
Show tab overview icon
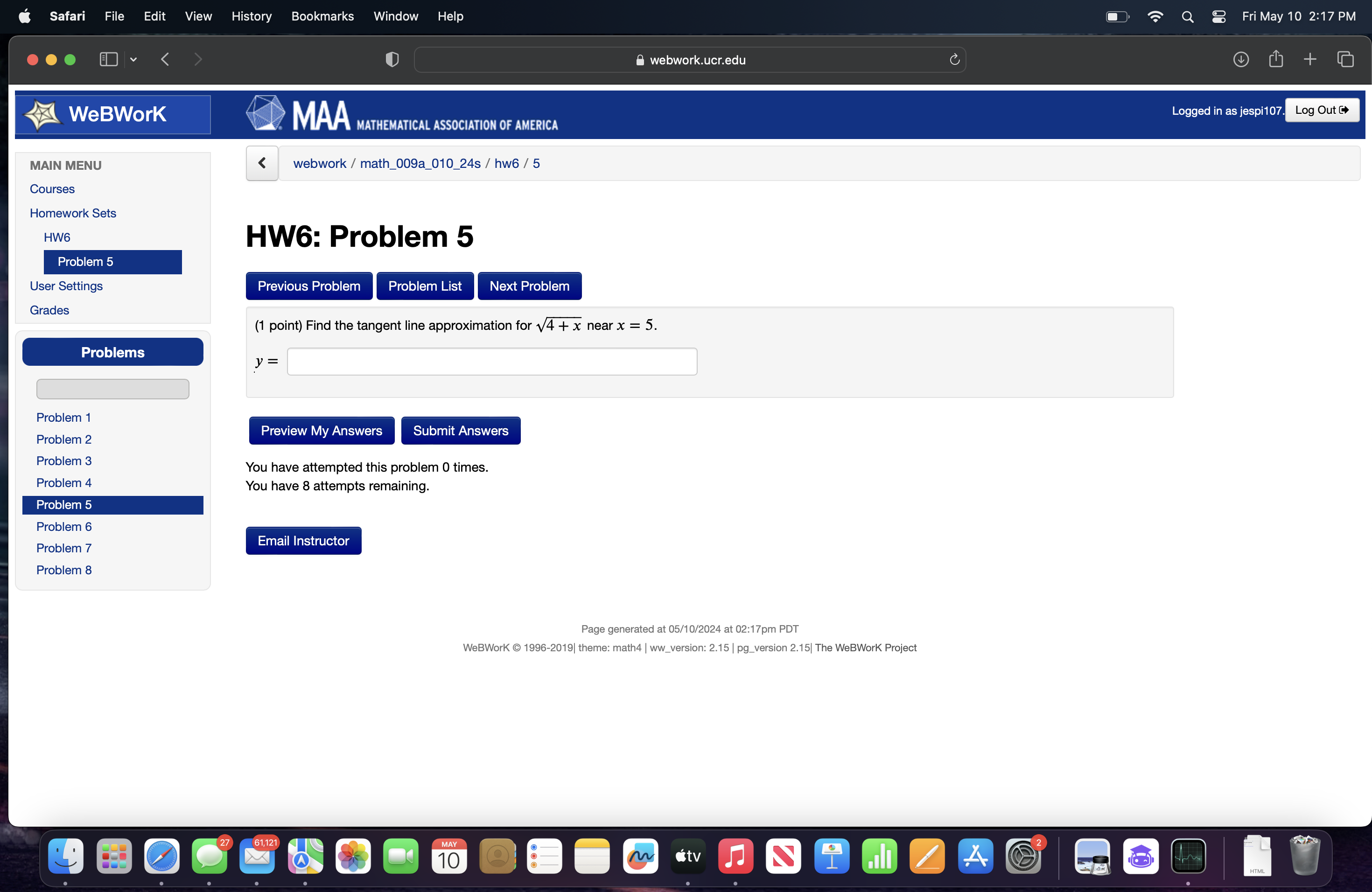1345,59
